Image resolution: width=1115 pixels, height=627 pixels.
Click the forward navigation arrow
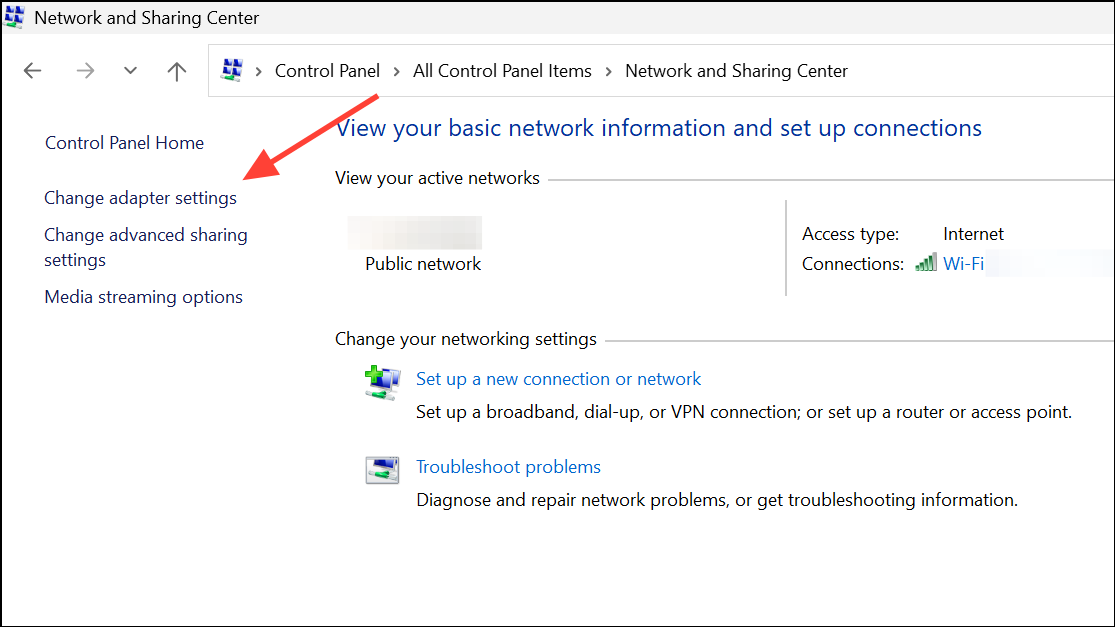pos(85,71)
